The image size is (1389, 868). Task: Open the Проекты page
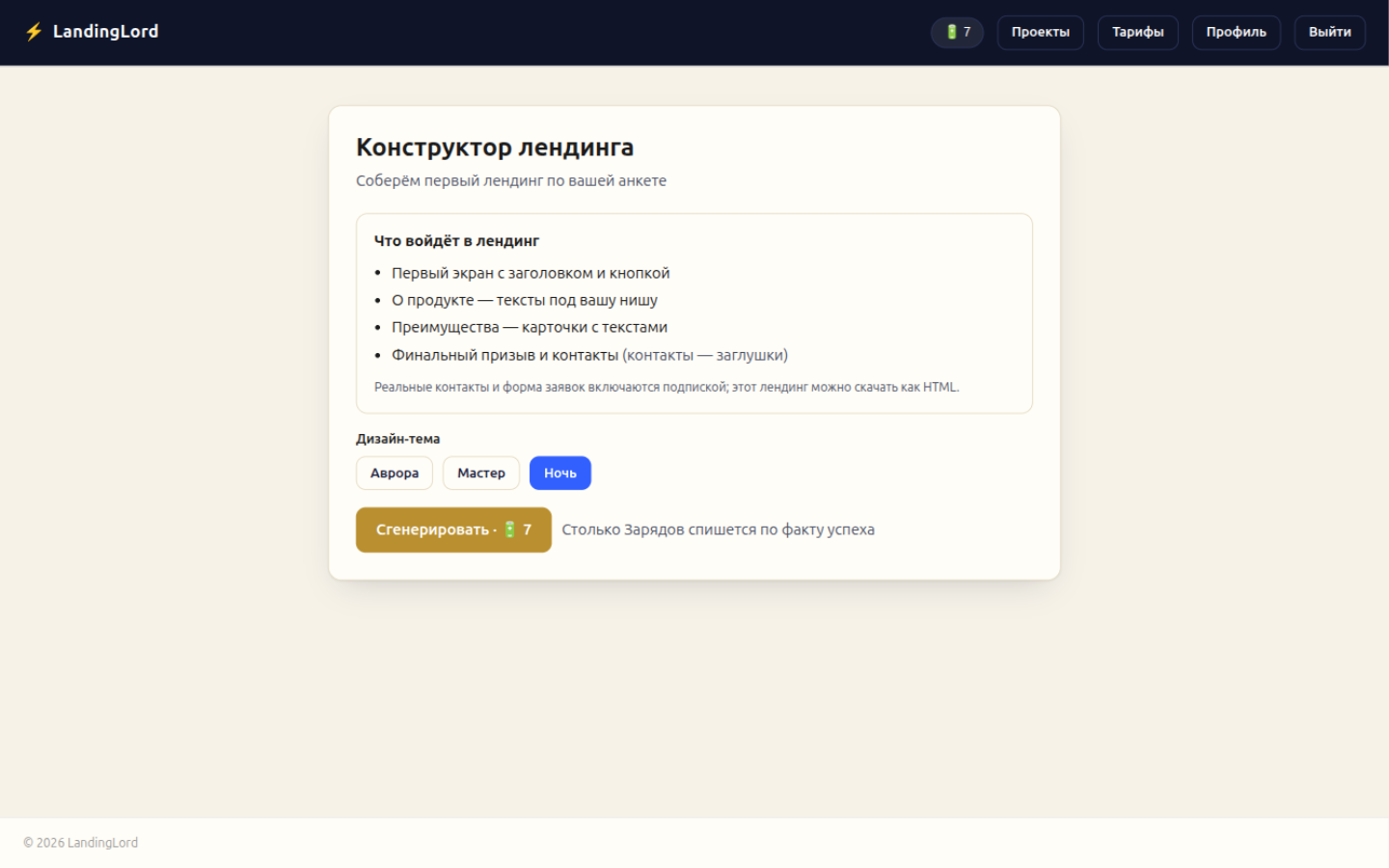1040,32
